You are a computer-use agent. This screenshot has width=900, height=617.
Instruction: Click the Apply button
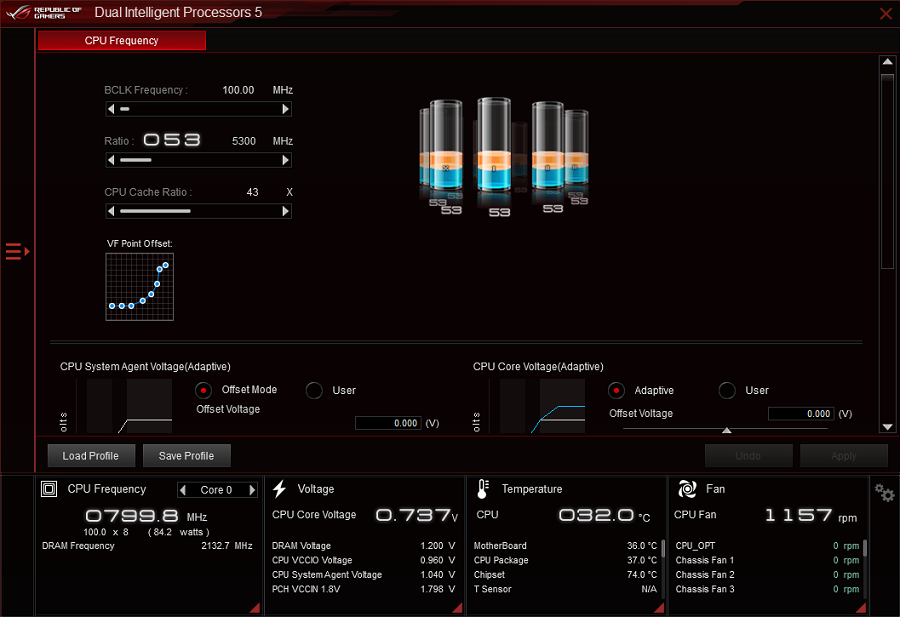coord(844,456)
